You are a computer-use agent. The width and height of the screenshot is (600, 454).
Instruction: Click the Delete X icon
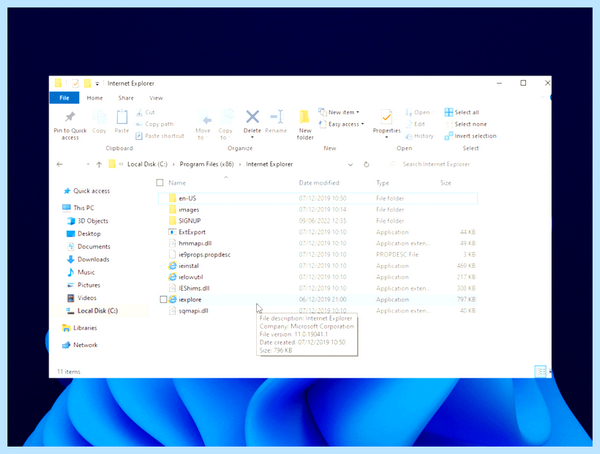point(253,117)
